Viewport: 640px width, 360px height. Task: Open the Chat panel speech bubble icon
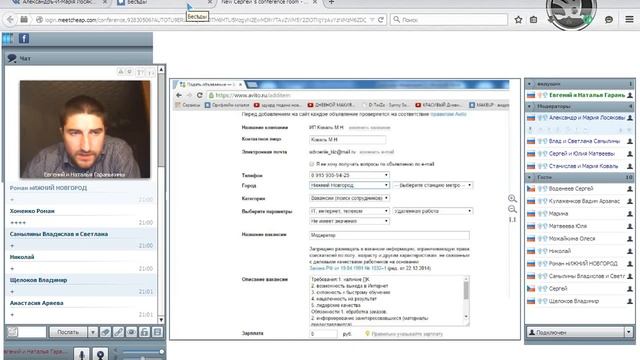tap(12, 58)
